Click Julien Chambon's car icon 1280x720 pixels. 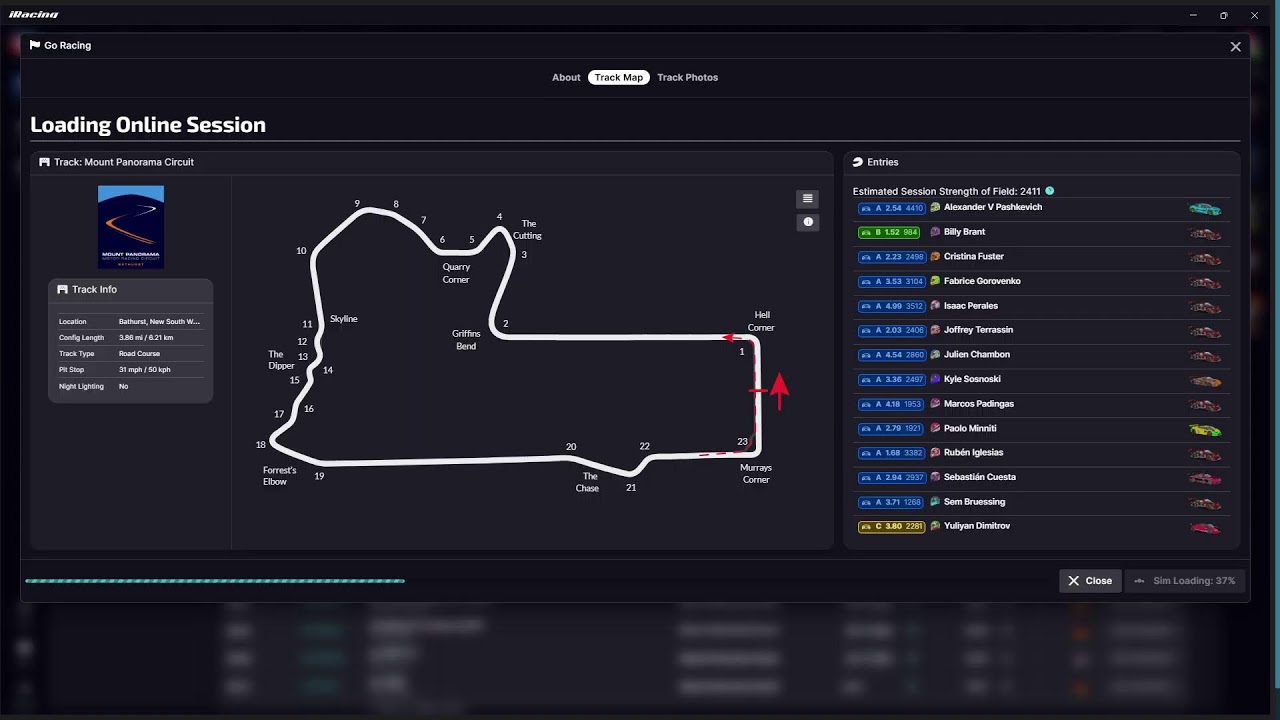pos(1205,356)
